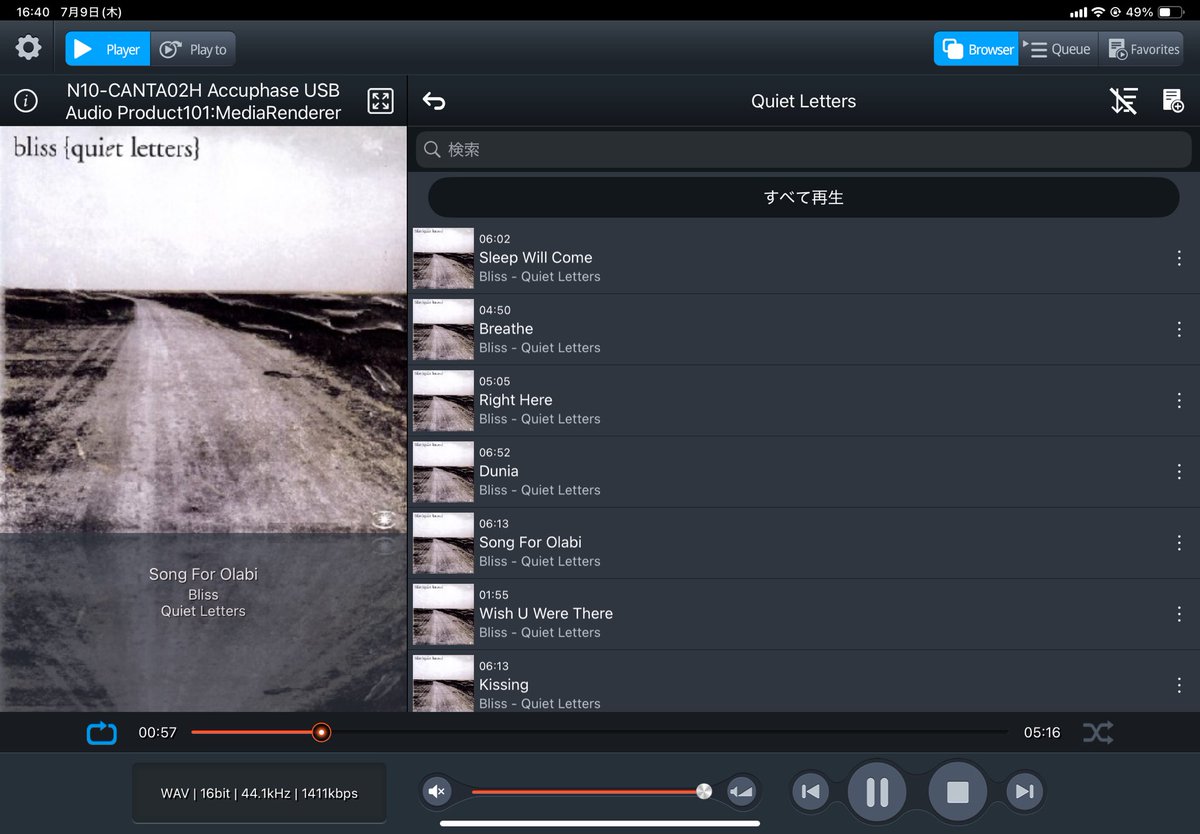
Task: Play the track Right Here
Action: pos(803,400)
